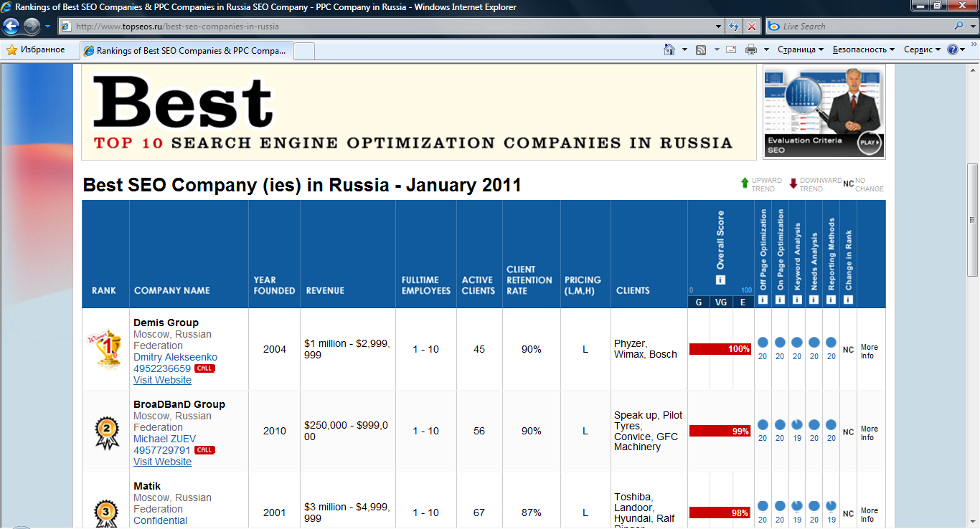
Task: Stop page loading with the red X
Action: [752, 26]
